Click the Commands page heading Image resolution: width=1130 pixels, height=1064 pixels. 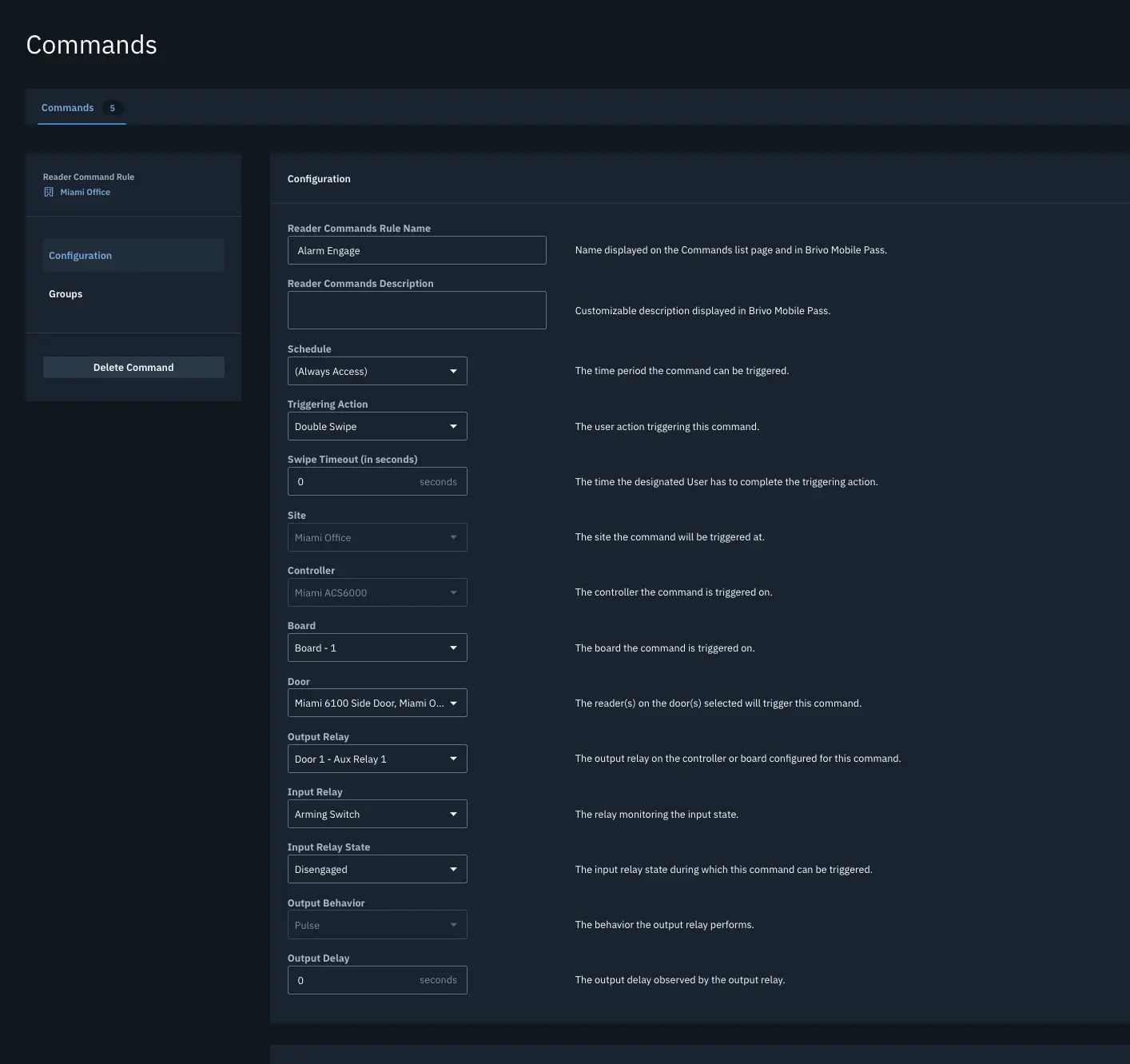pos(92,45)
